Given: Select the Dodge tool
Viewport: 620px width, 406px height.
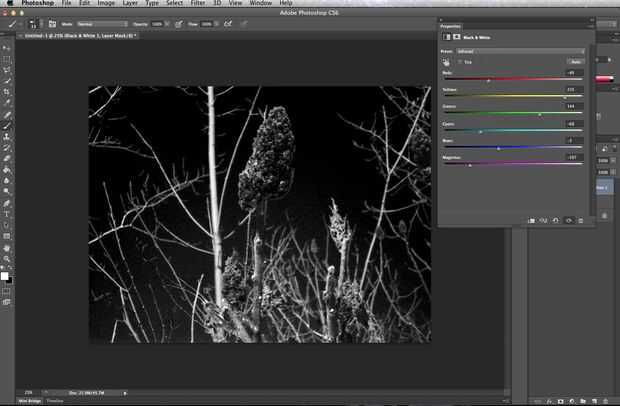Looking at the screenshot, I should tap(6, 191).
